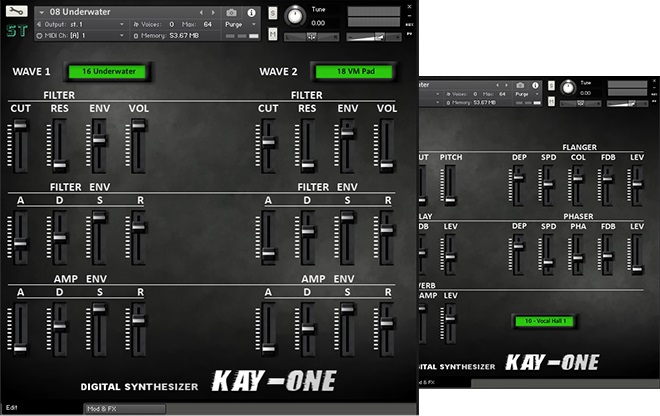The width and height of the screenshot is (660, 416).
Task: Click the Wave 1 filter CUT slider handle
Action: [x=20, y=125]
